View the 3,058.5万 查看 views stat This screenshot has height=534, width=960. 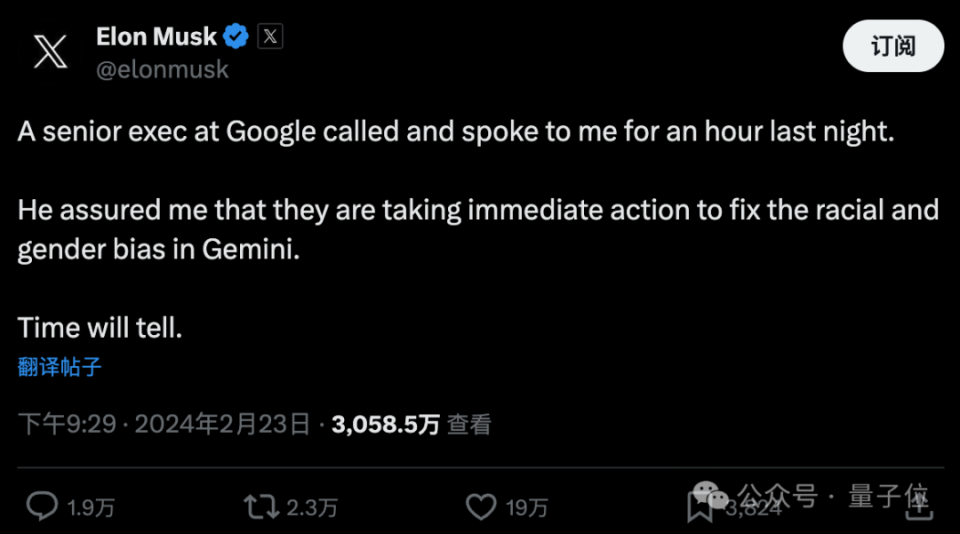point(411,424)
